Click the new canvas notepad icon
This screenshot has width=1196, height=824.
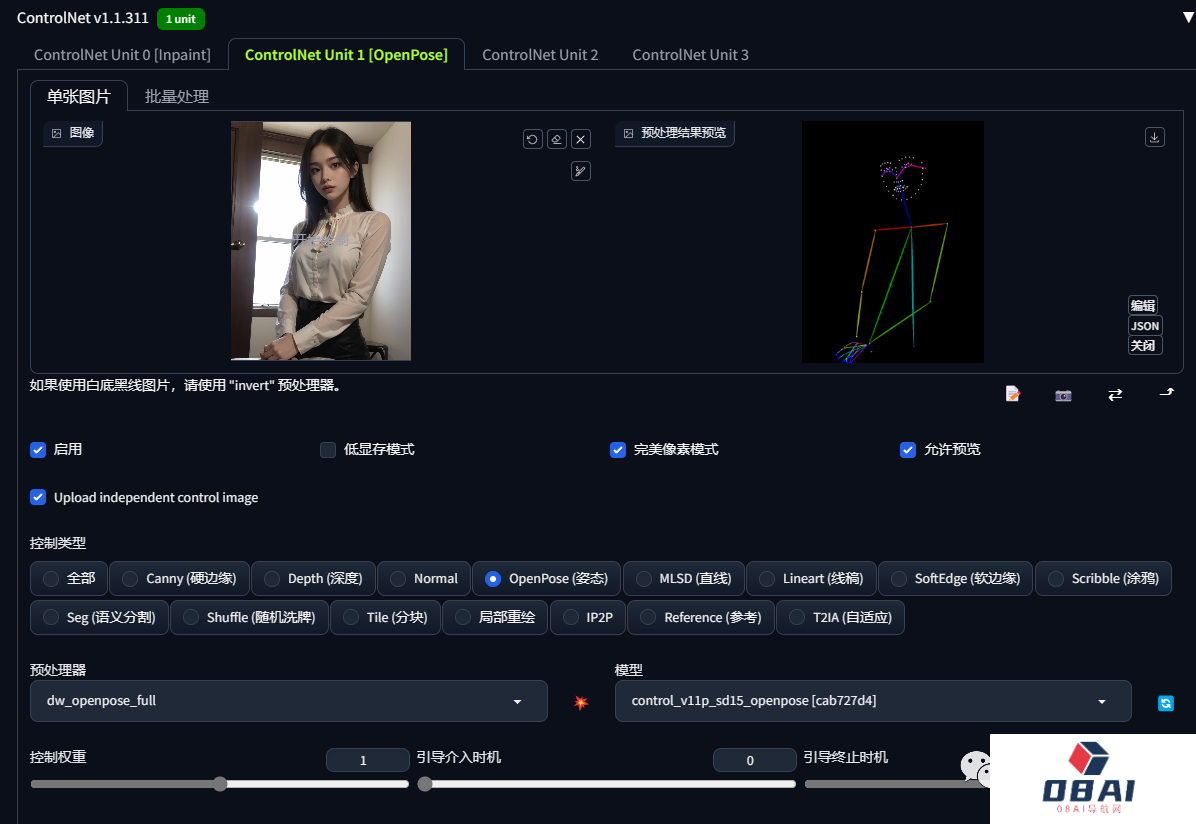point(1013,394)
